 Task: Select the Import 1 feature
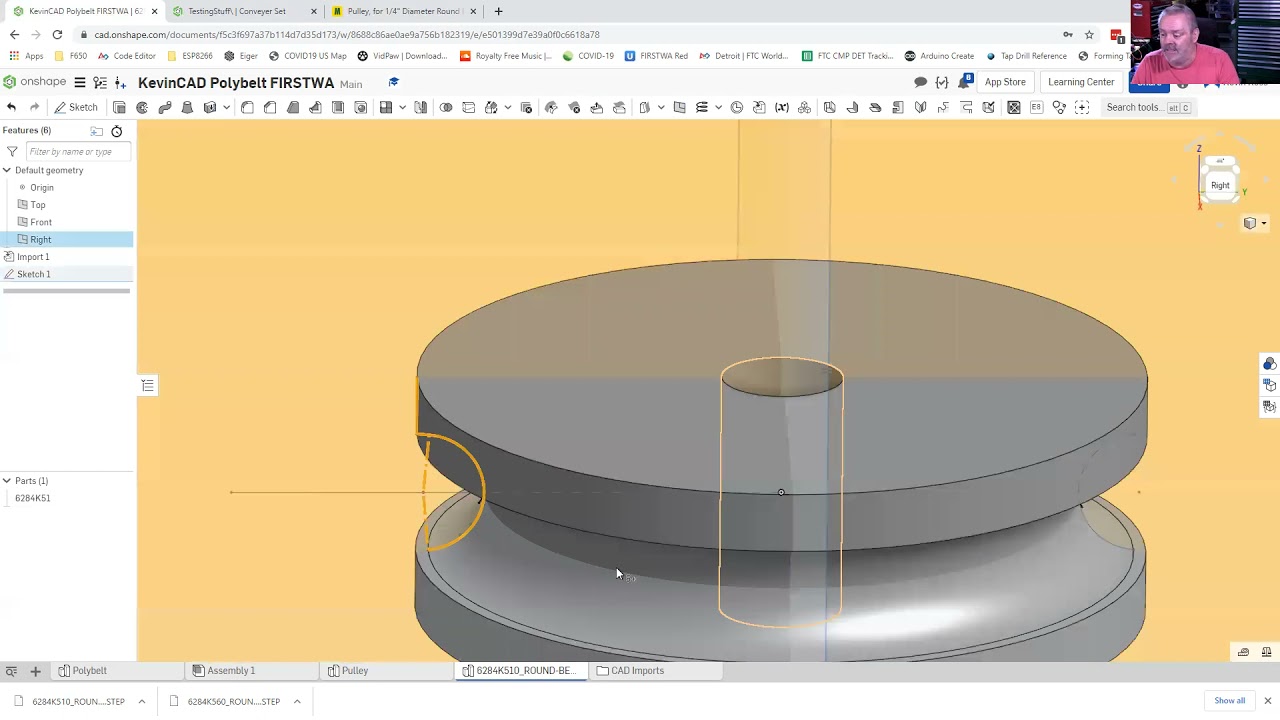33,257
